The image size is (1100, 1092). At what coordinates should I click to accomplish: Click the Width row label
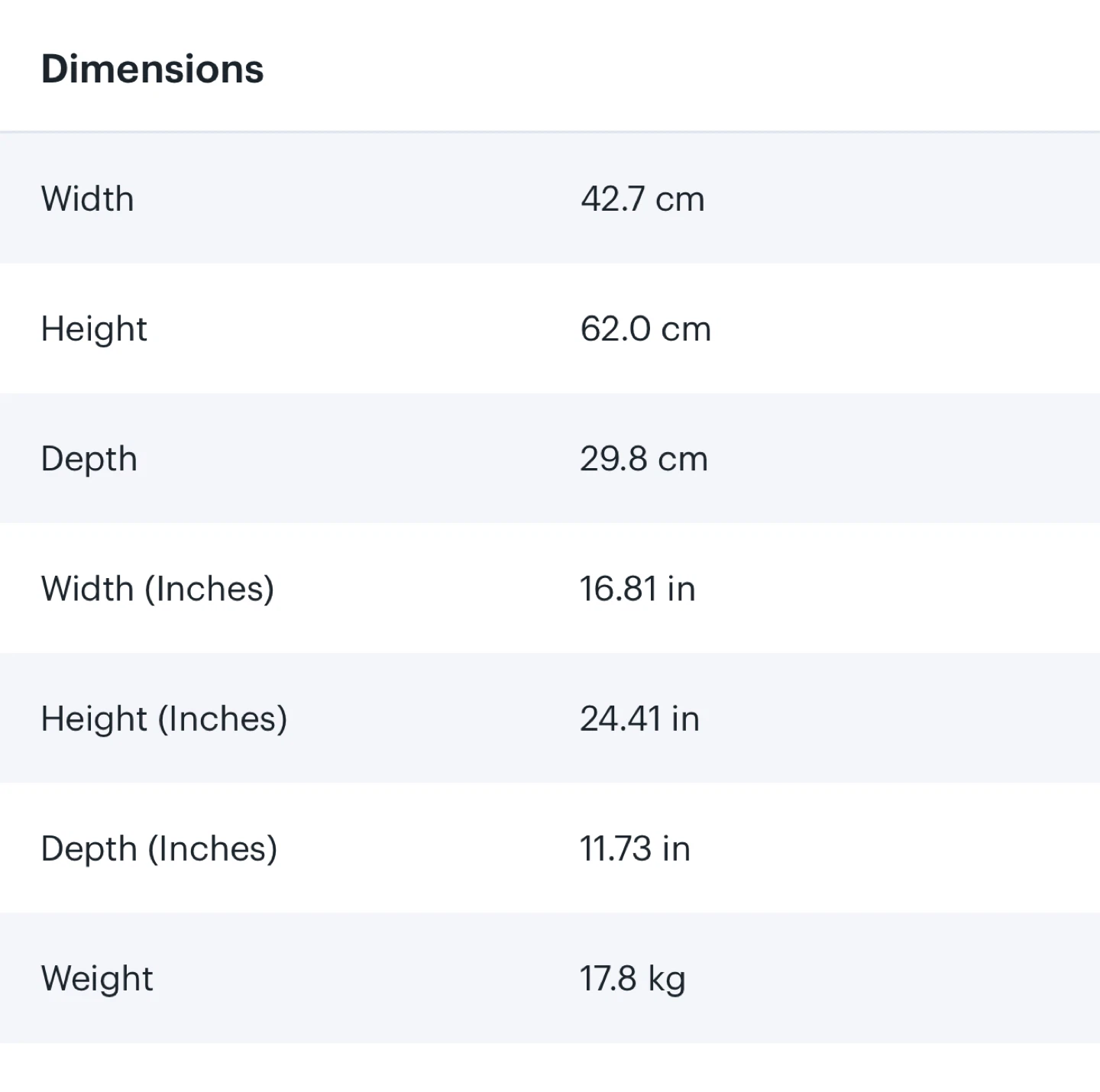(x=87, y=199)
